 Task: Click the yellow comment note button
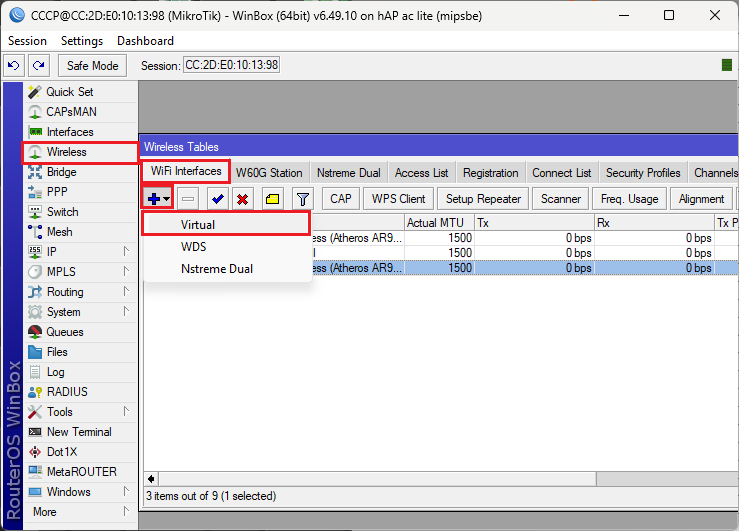(272, 199)
